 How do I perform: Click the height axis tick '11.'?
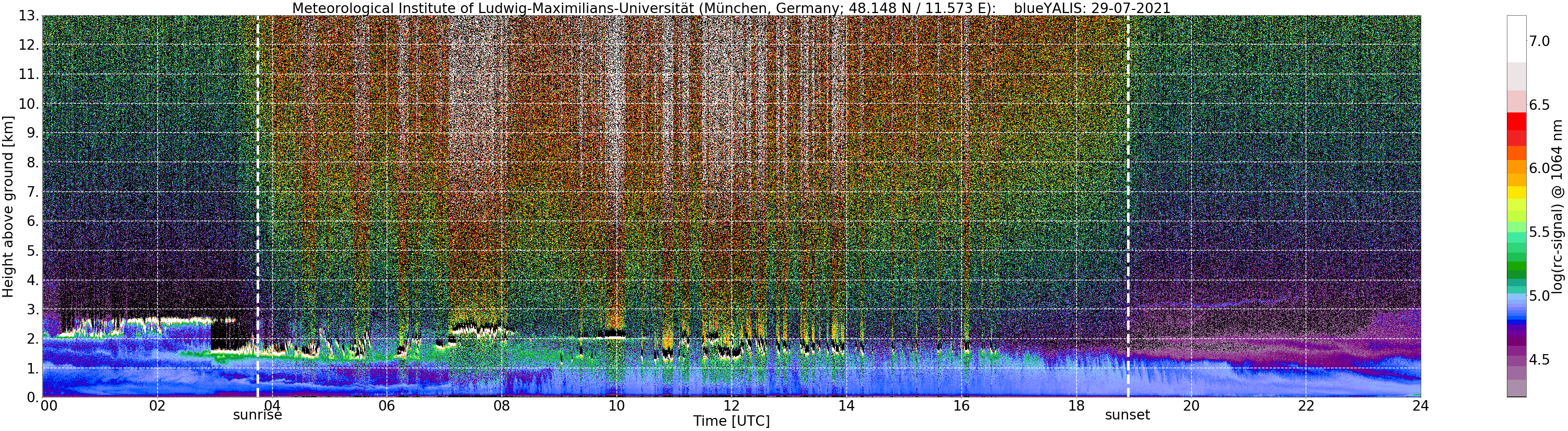tap(29, 74)
